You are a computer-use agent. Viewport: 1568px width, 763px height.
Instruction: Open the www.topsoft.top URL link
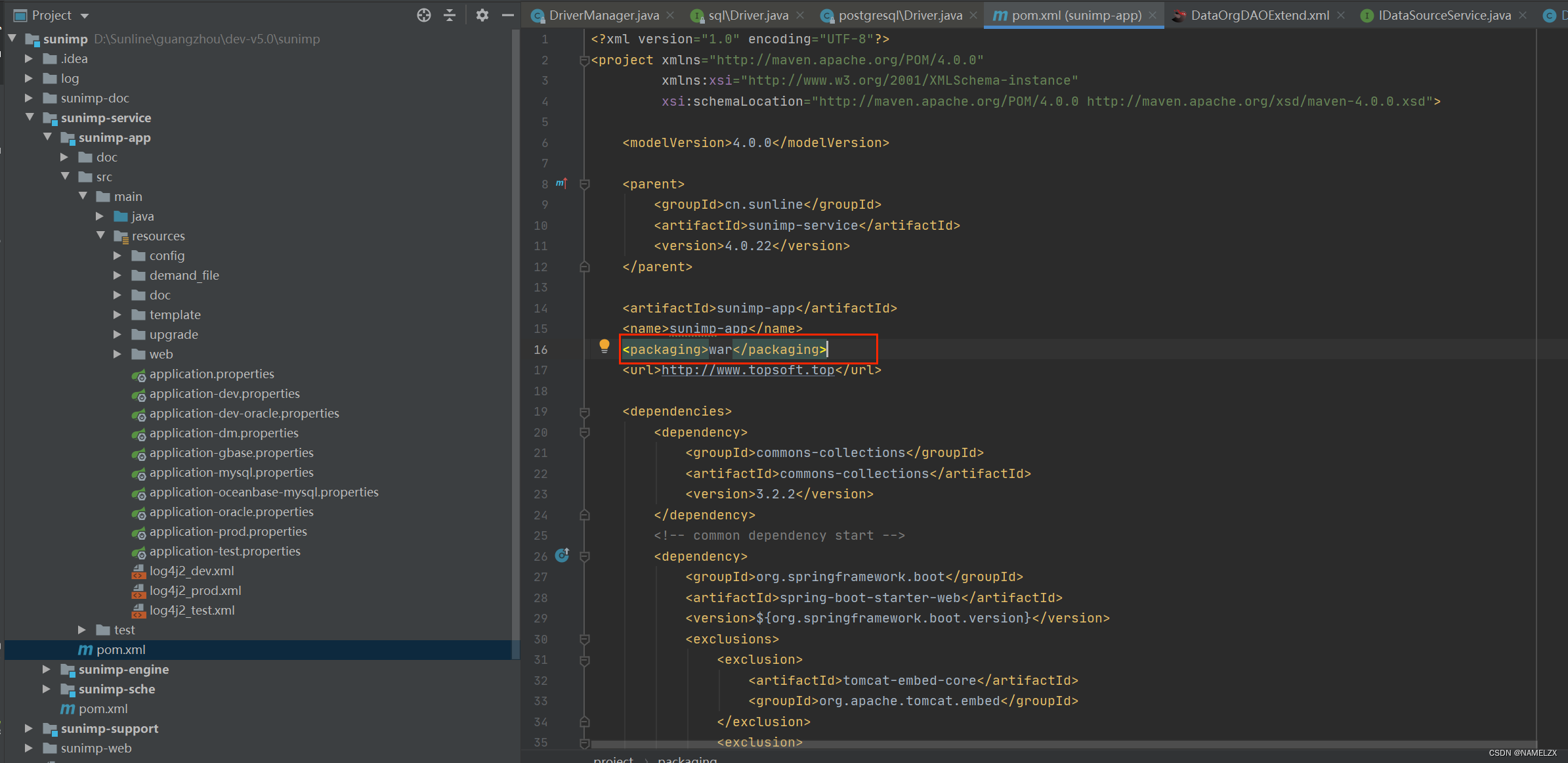click(748, 370)
